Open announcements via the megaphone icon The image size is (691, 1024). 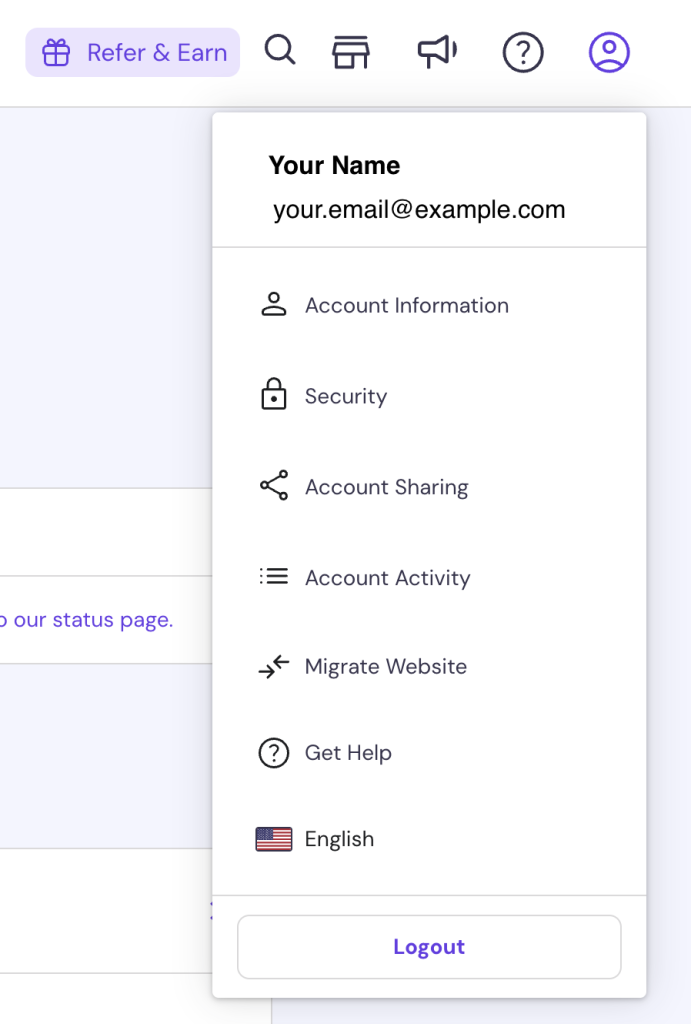pos(436,51)
